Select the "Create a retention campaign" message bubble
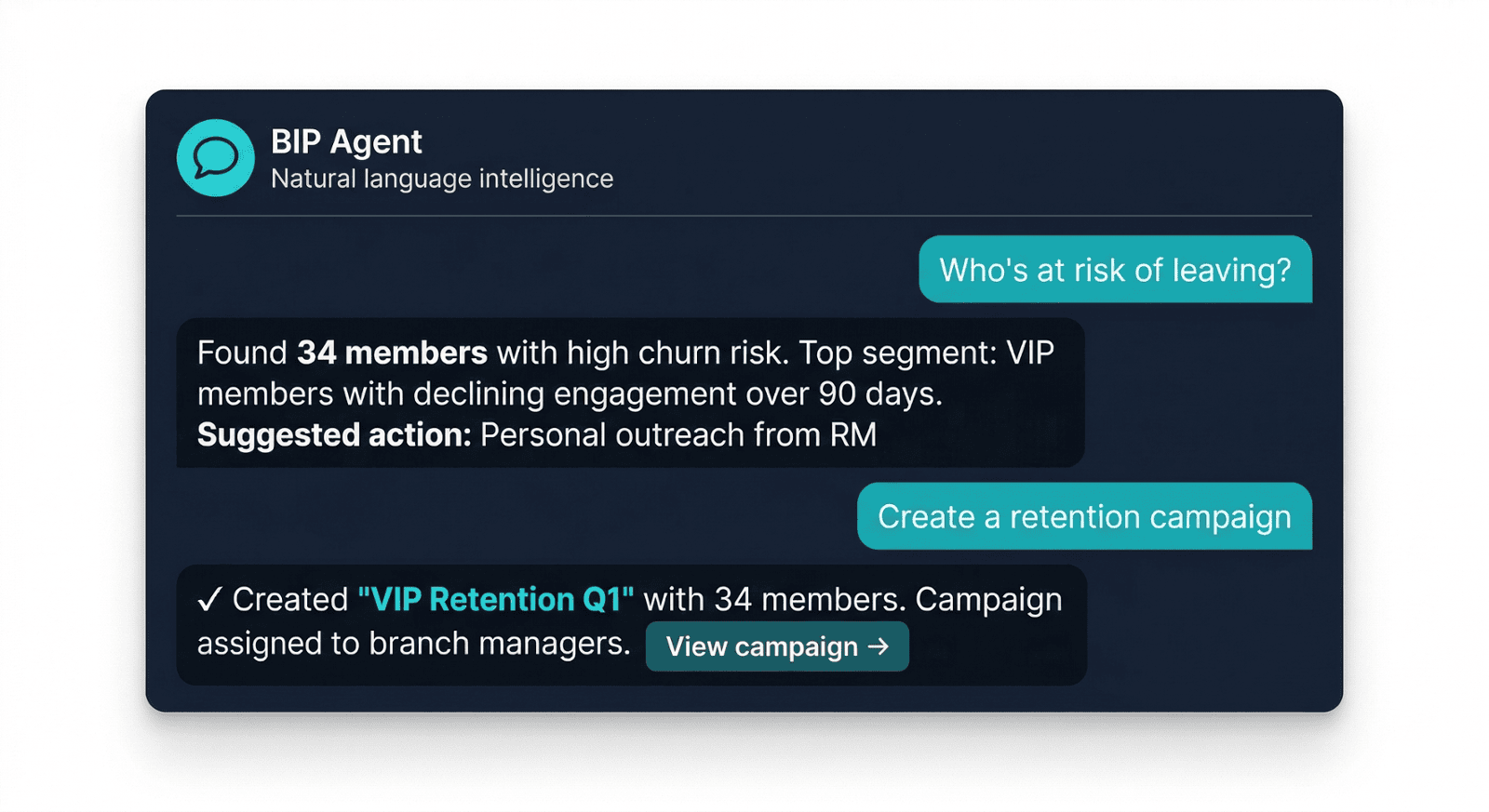Screen dimensions: 1489x812 [x=1084, y=516]
